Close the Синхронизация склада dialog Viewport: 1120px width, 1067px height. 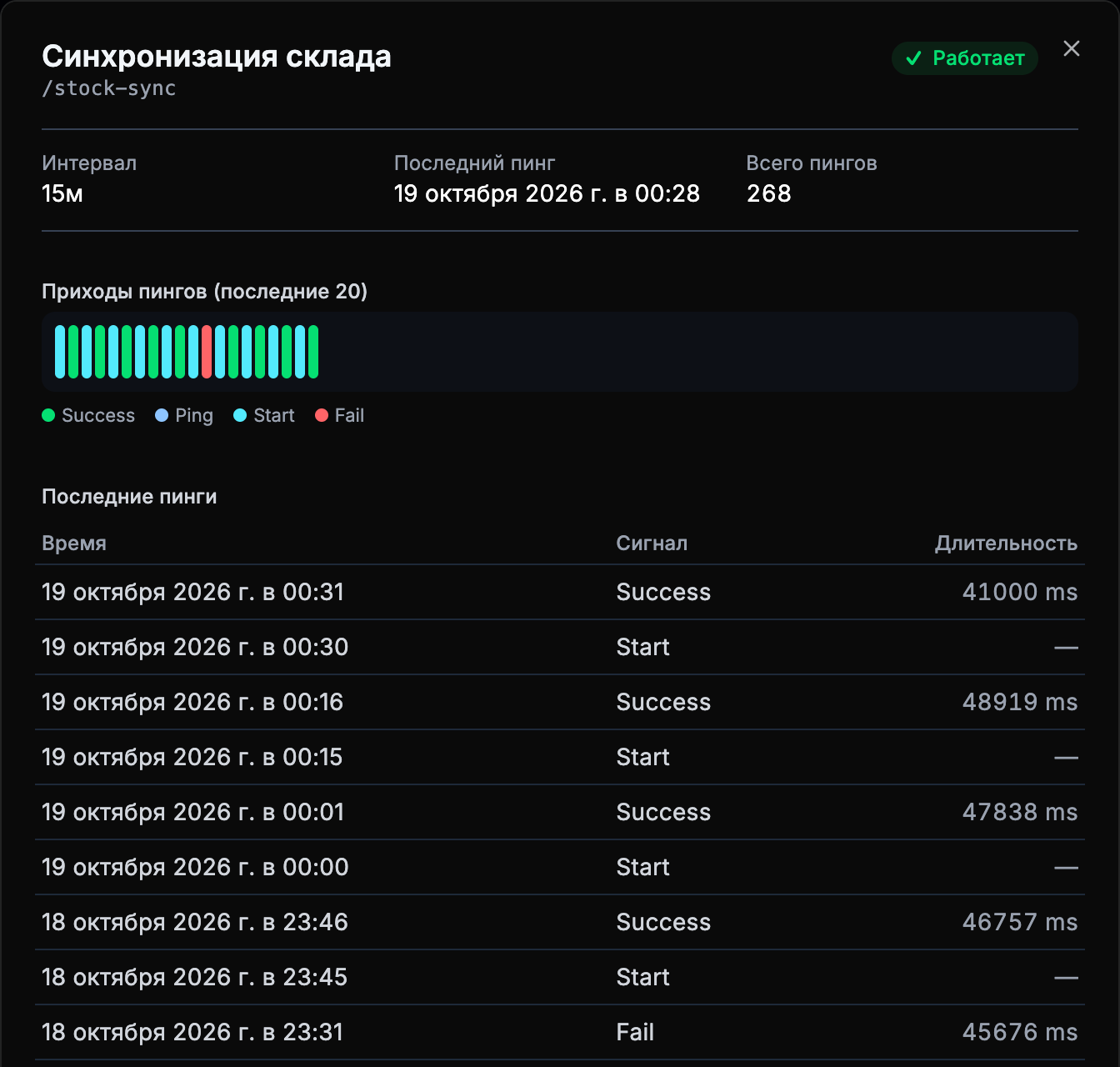1072,48
